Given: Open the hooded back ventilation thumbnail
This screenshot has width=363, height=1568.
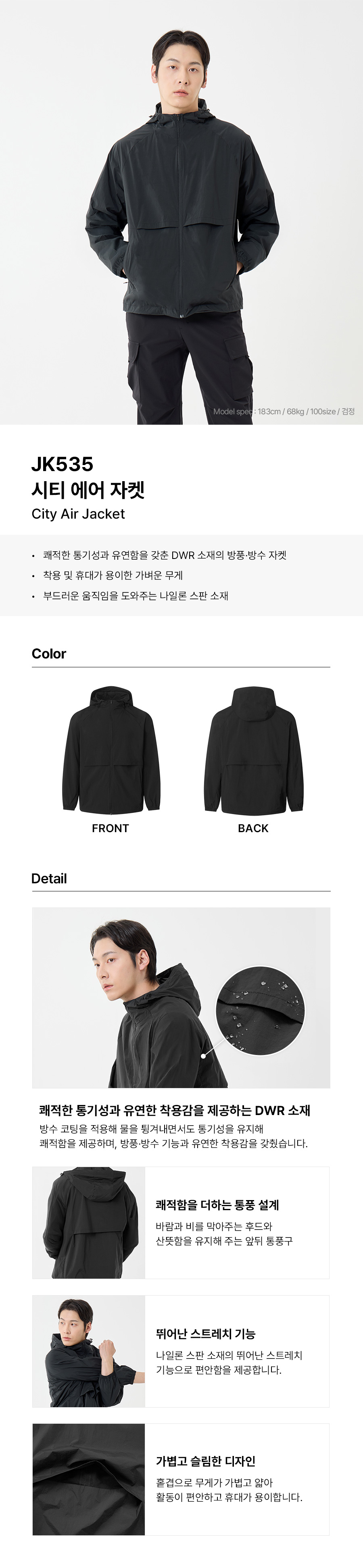Looking at the screenshot, I should pyautogui.click(x=89, y=1223).
